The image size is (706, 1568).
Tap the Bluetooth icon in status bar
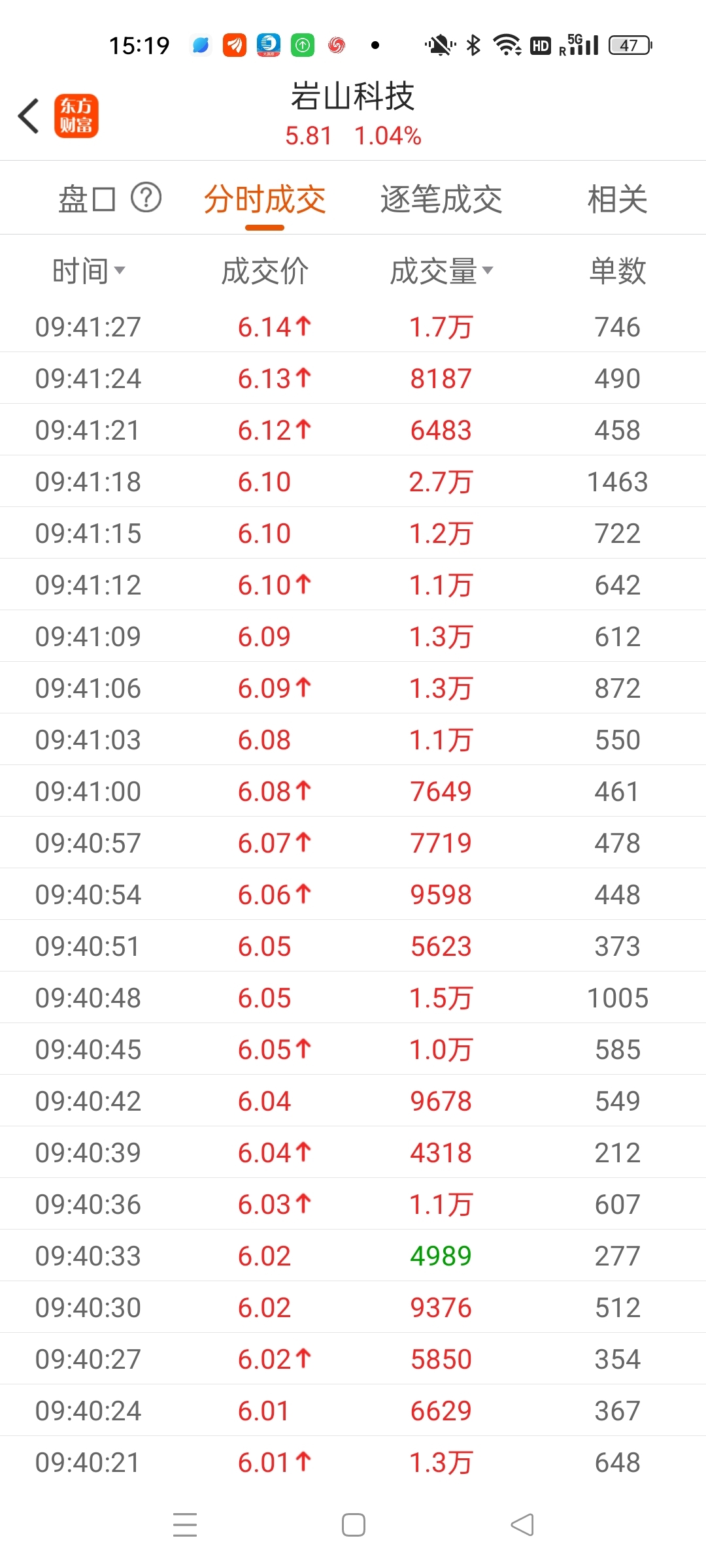pos(473,45)
